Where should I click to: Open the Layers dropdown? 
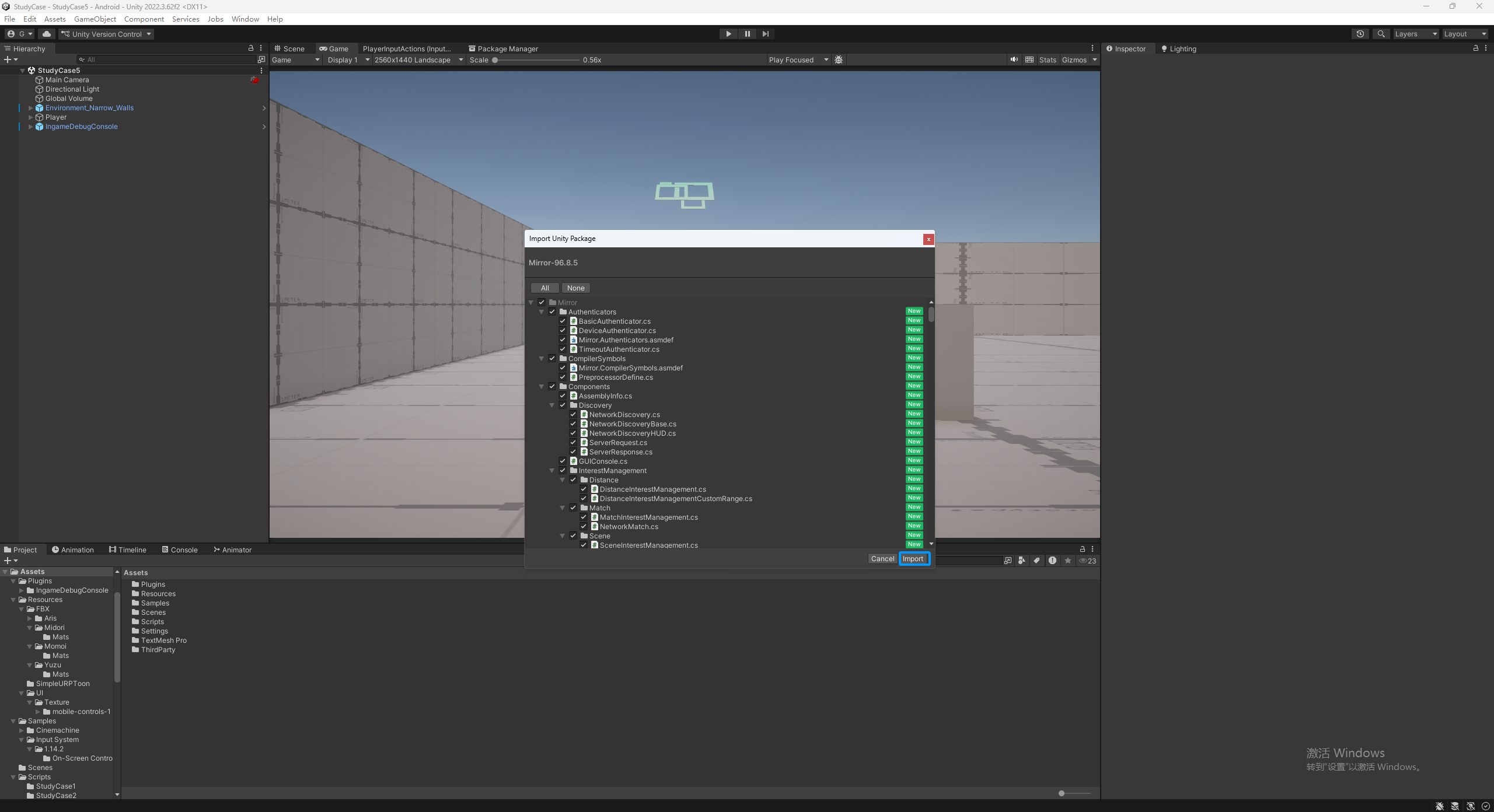pyautogui.click(x=1415, y=34)
